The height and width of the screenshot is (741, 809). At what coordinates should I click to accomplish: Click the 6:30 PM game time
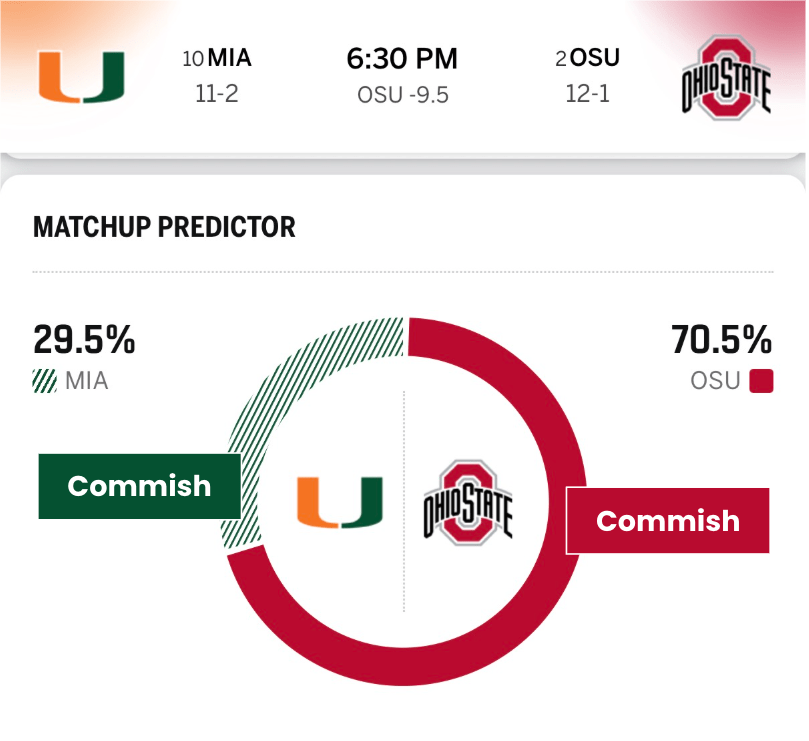pyautogui.click(x=402, y=59)
